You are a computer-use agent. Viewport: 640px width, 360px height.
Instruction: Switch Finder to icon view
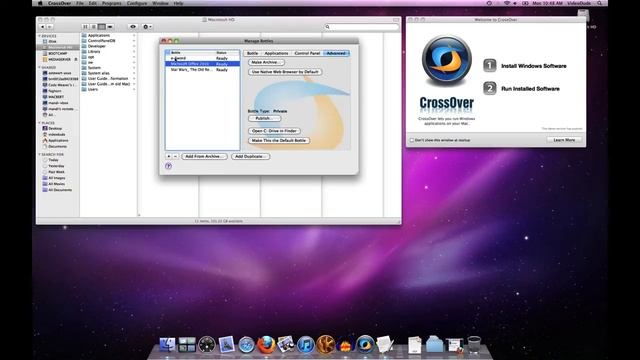(85, 27)
